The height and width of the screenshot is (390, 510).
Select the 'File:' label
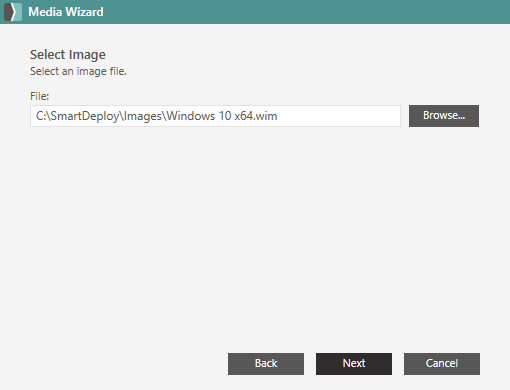click(39, 96)
